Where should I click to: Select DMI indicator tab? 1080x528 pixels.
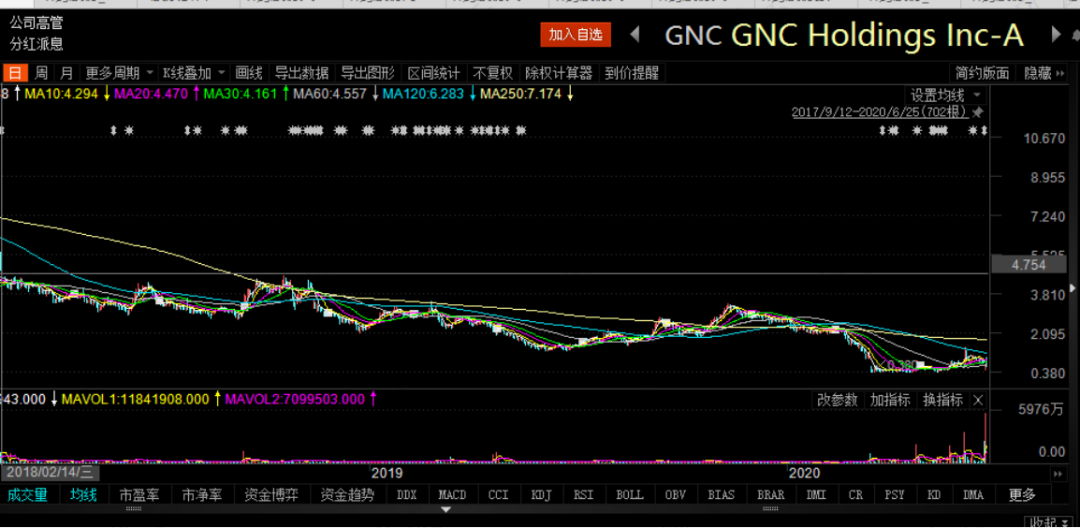coord(816,495)
